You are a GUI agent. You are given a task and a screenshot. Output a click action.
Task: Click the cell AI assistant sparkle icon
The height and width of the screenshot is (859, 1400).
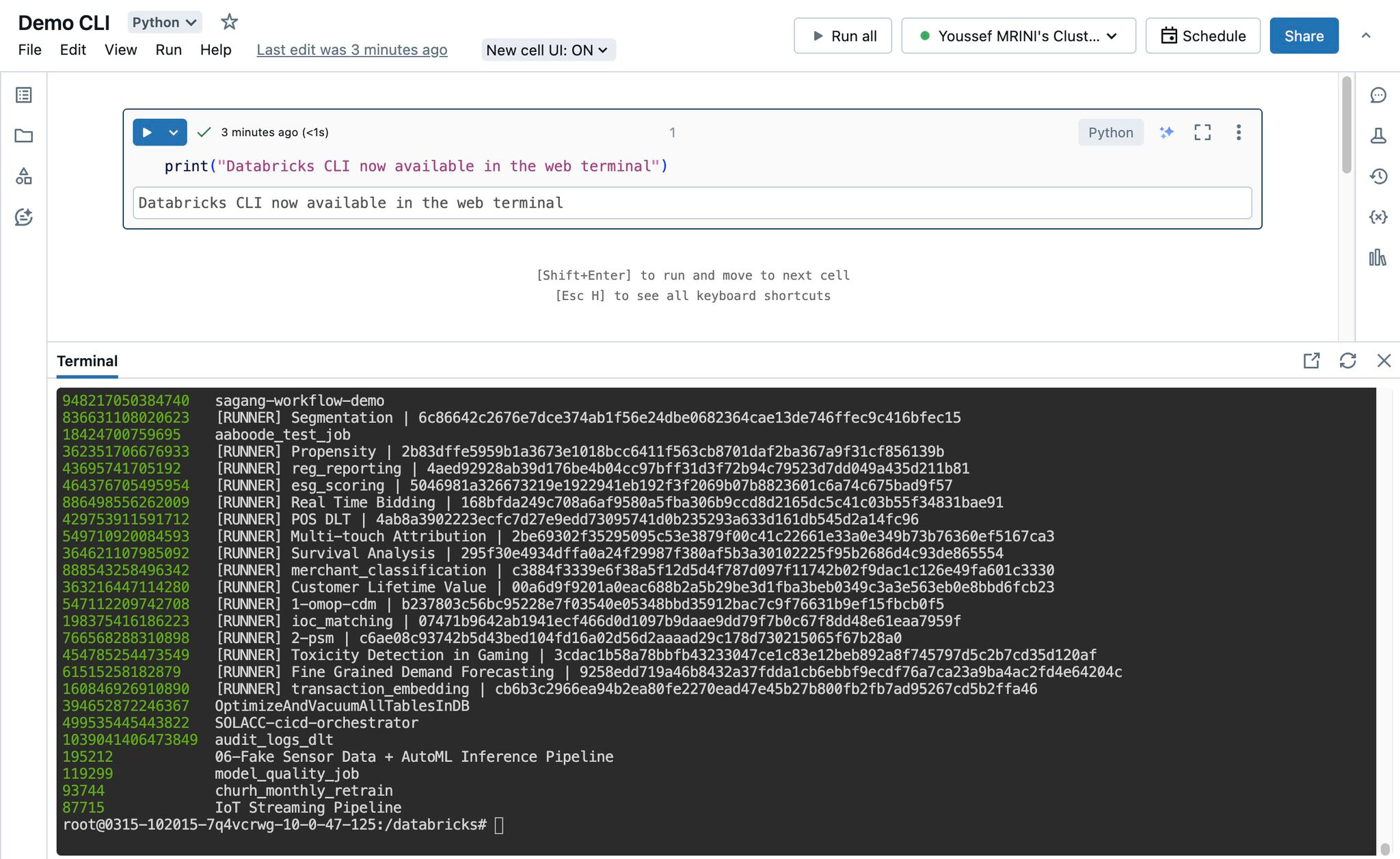pos(1167,133)
